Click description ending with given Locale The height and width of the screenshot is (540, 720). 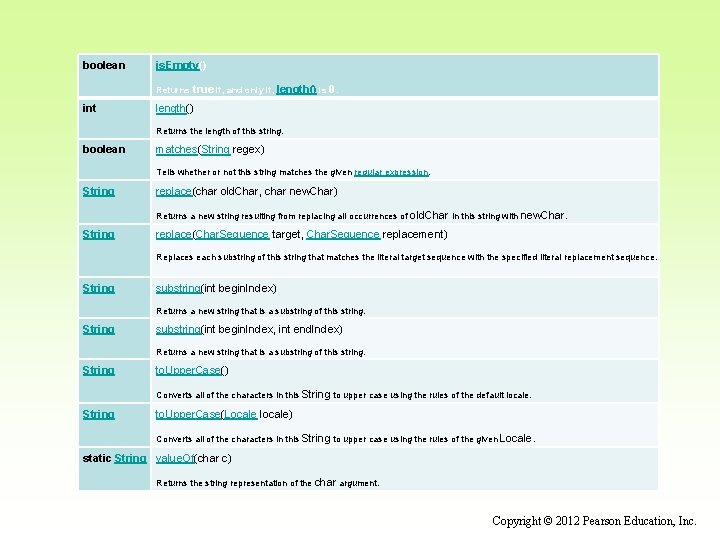click(345, 439)
